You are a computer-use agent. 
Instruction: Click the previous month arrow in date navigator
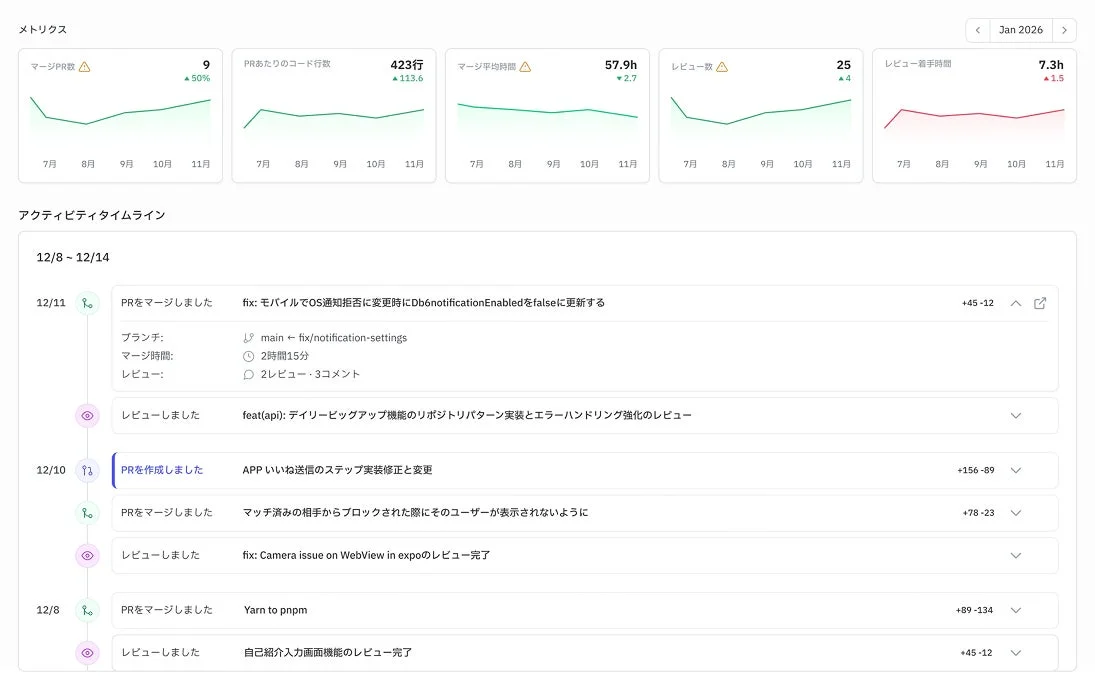(x=977, y=30)
